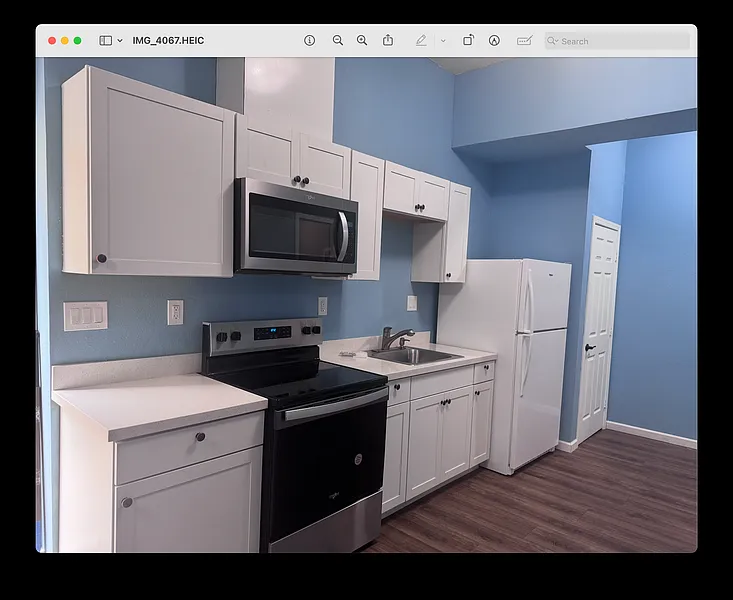Click the IMG_4067.HEIC window title

coord(168,41)
